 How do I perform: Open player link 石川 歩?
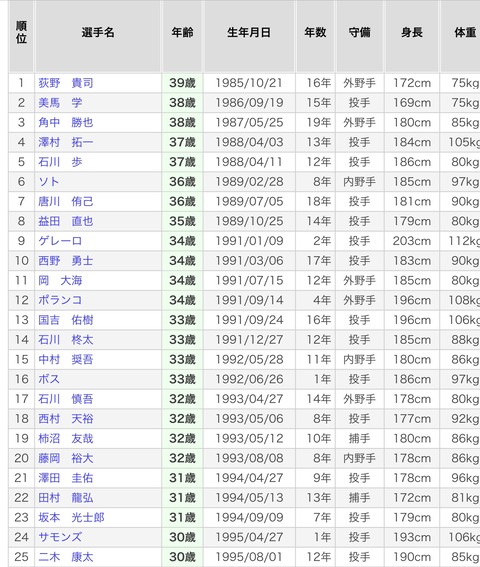pos(60,162)
